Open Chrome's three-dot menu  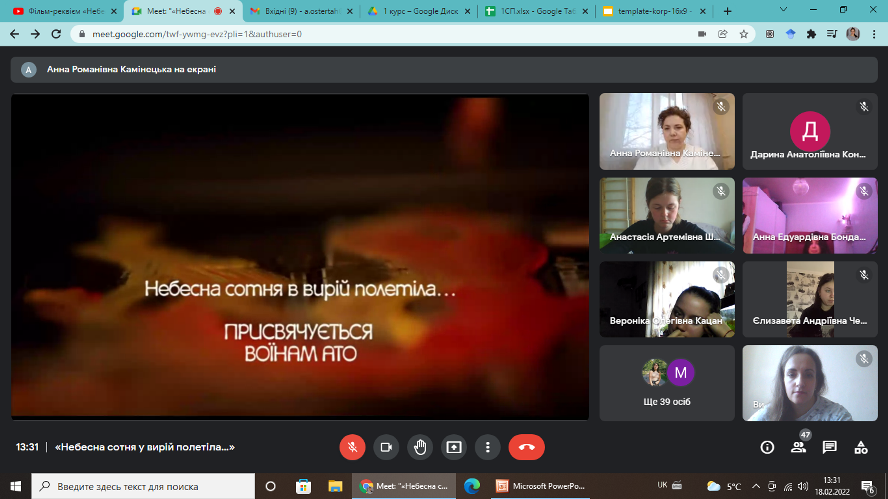[874, 34]
